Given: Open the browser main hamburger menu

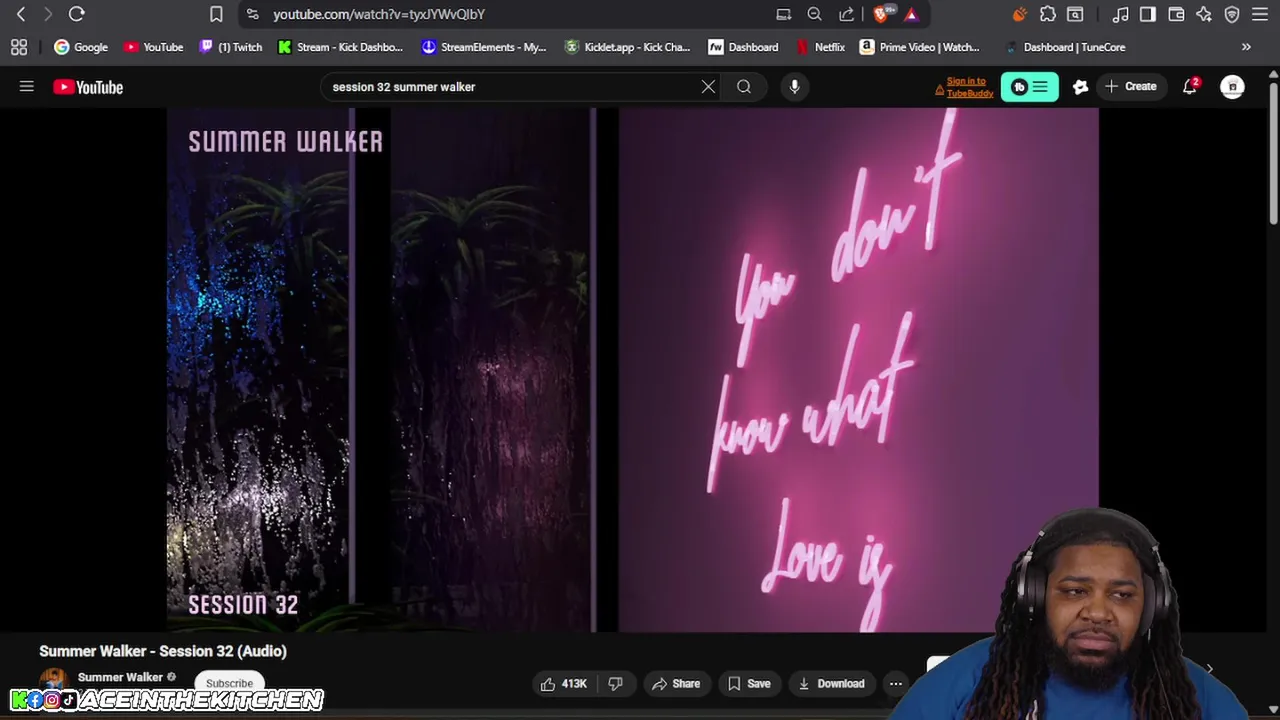Looking at the screenshot, I should (x=1260, y=14).
